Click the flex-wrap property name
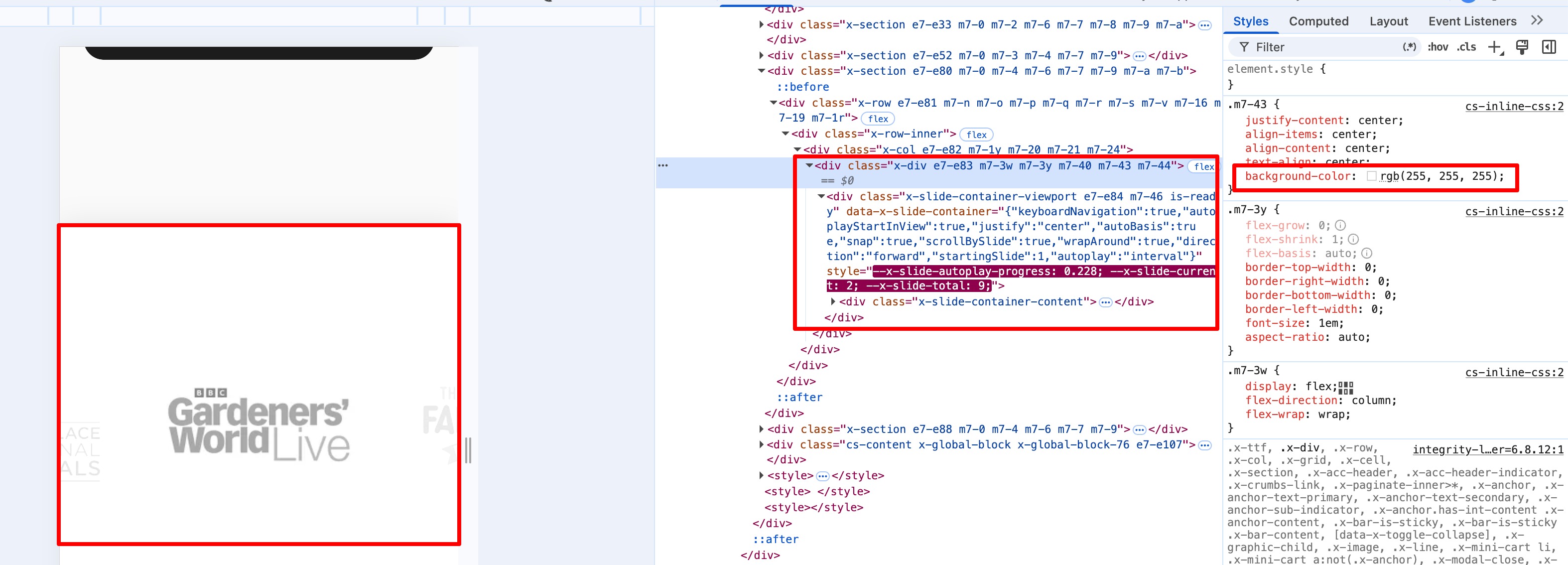Image resolution: width=1568 pixels, height=565 pixels. tap(1275, 415)
